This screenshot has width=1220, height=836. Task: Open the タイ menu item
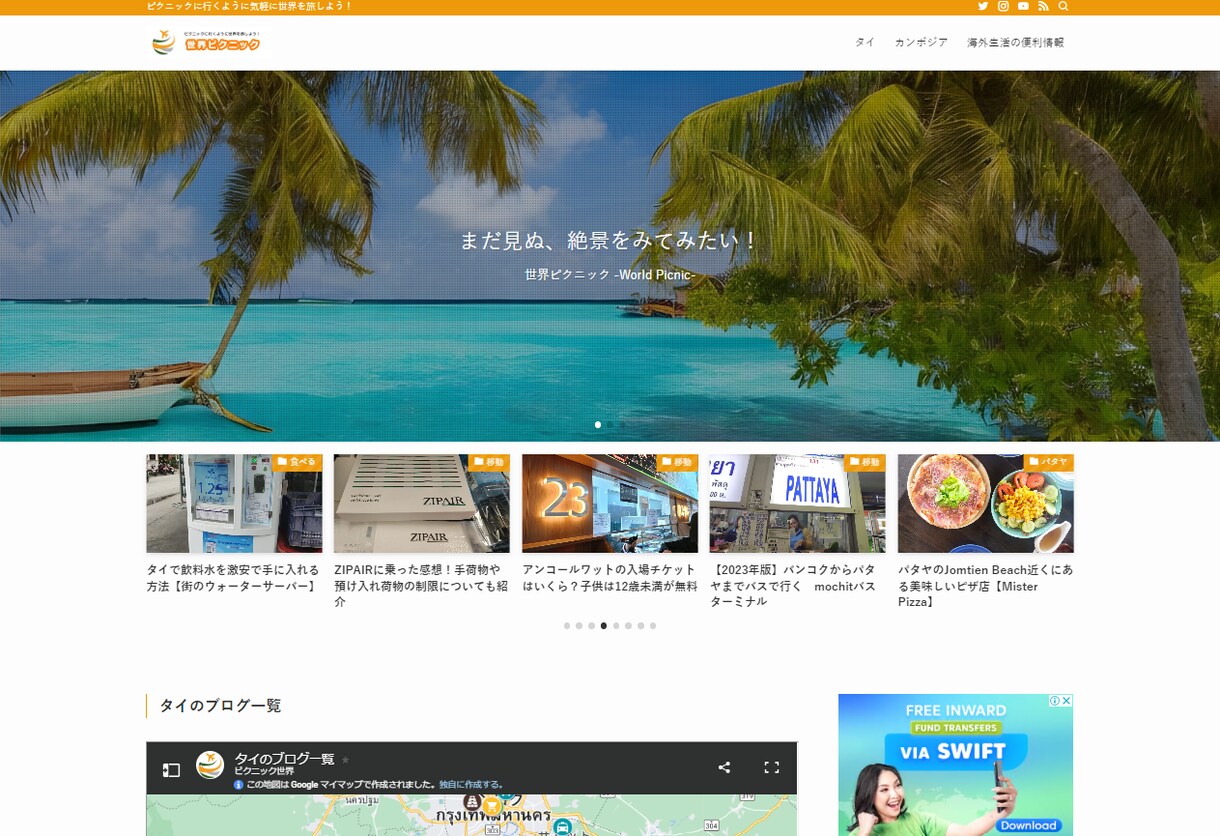[x=864, y=42]
